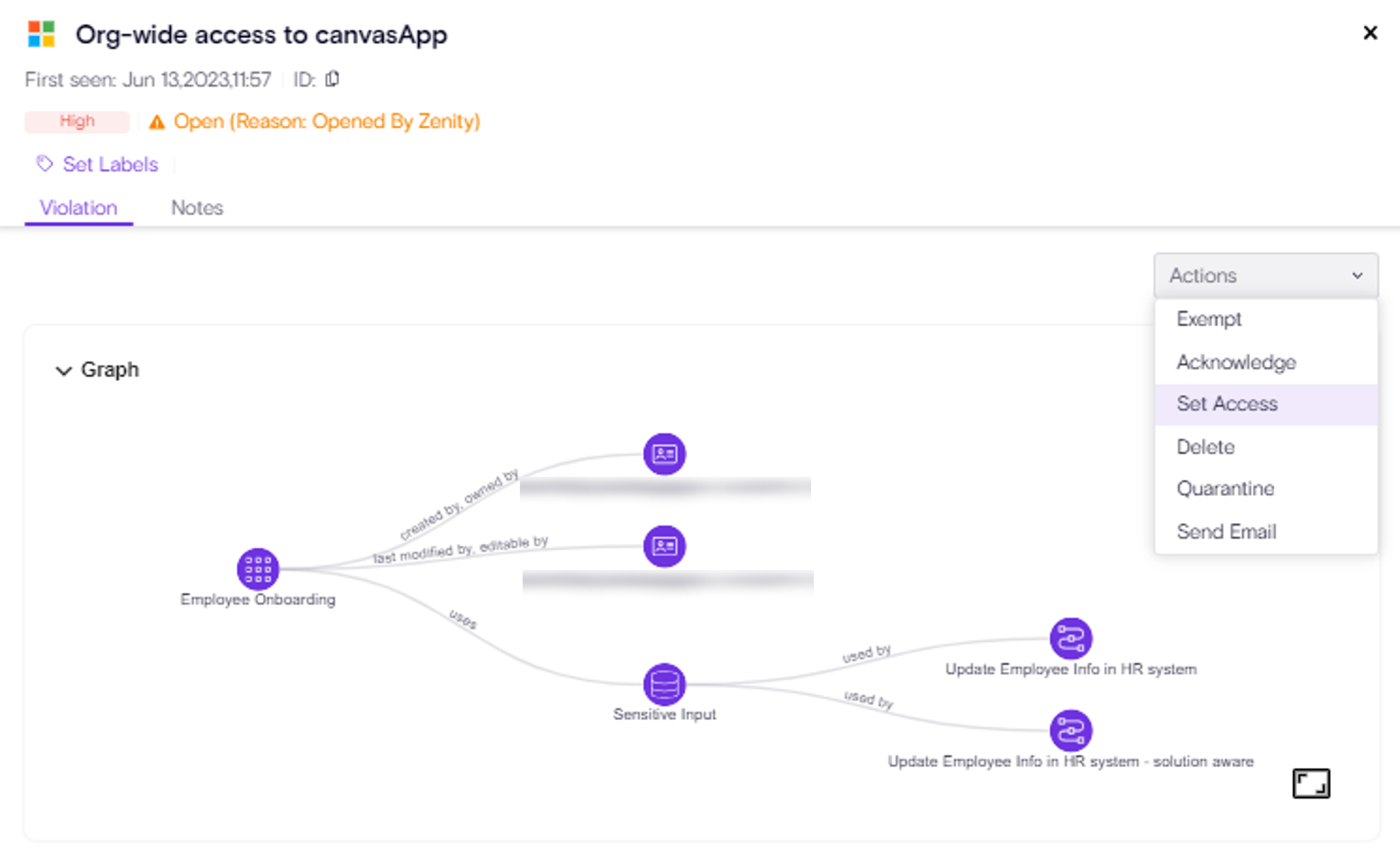Click the Sensitive Input database node icon
Viewport: 1400px width, 857px height.
(x=664, y=683)
